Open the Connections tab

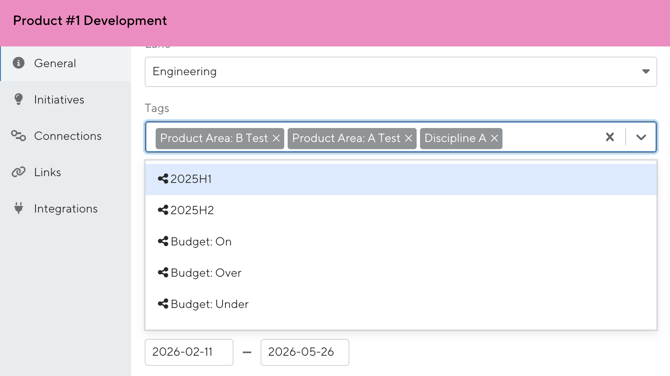pos(65,136)
